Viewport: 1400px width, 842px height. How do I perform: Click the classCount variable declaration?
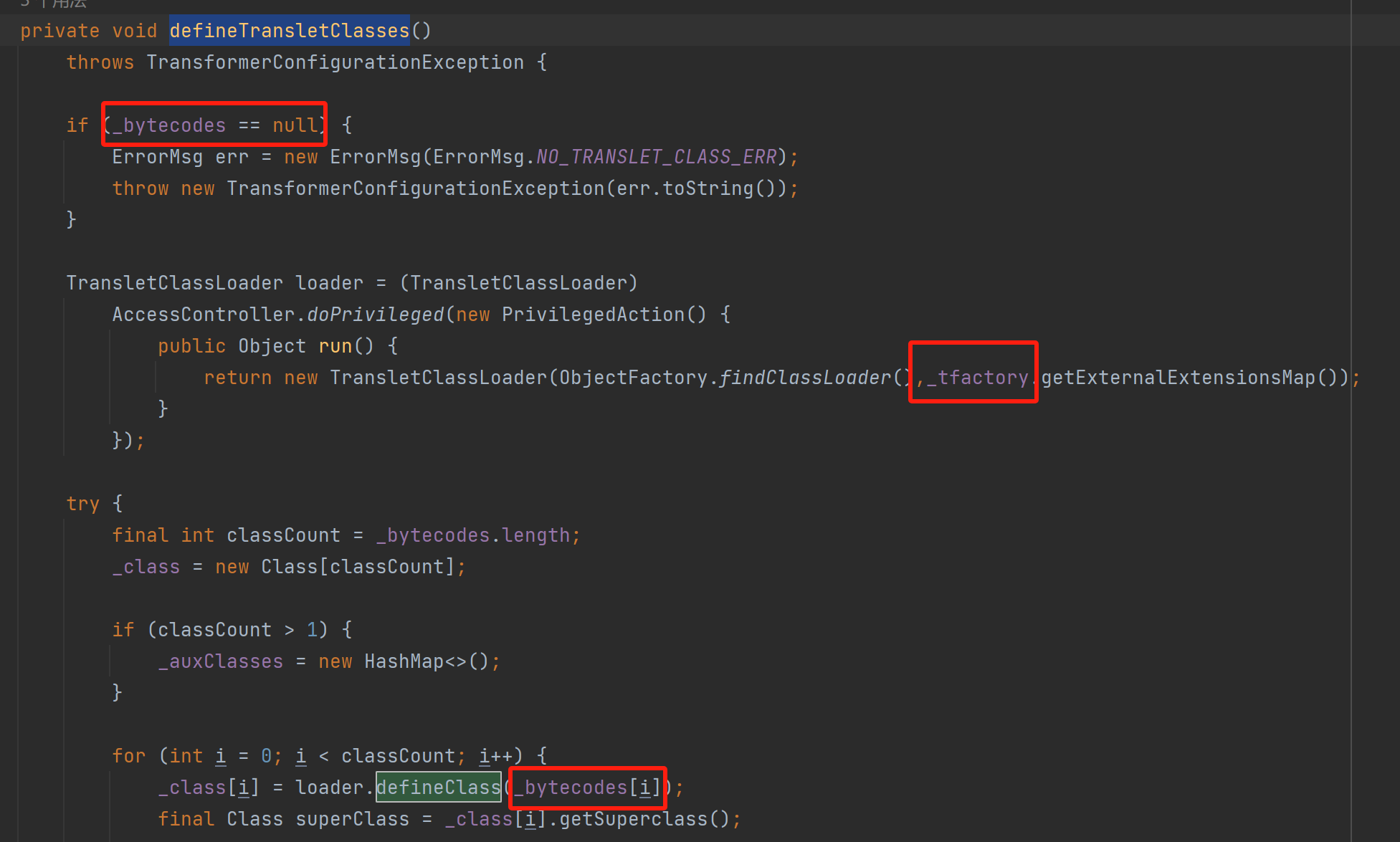283,535
